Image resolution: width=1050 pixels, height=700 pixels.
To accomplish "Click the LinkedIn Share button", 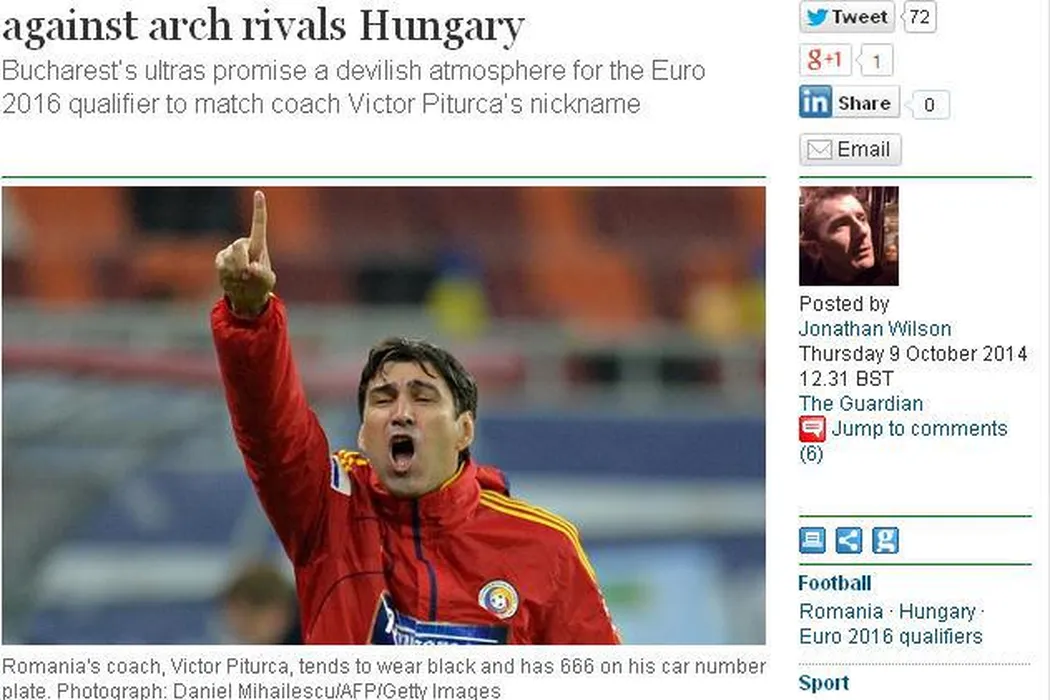I will coord(849,102).
